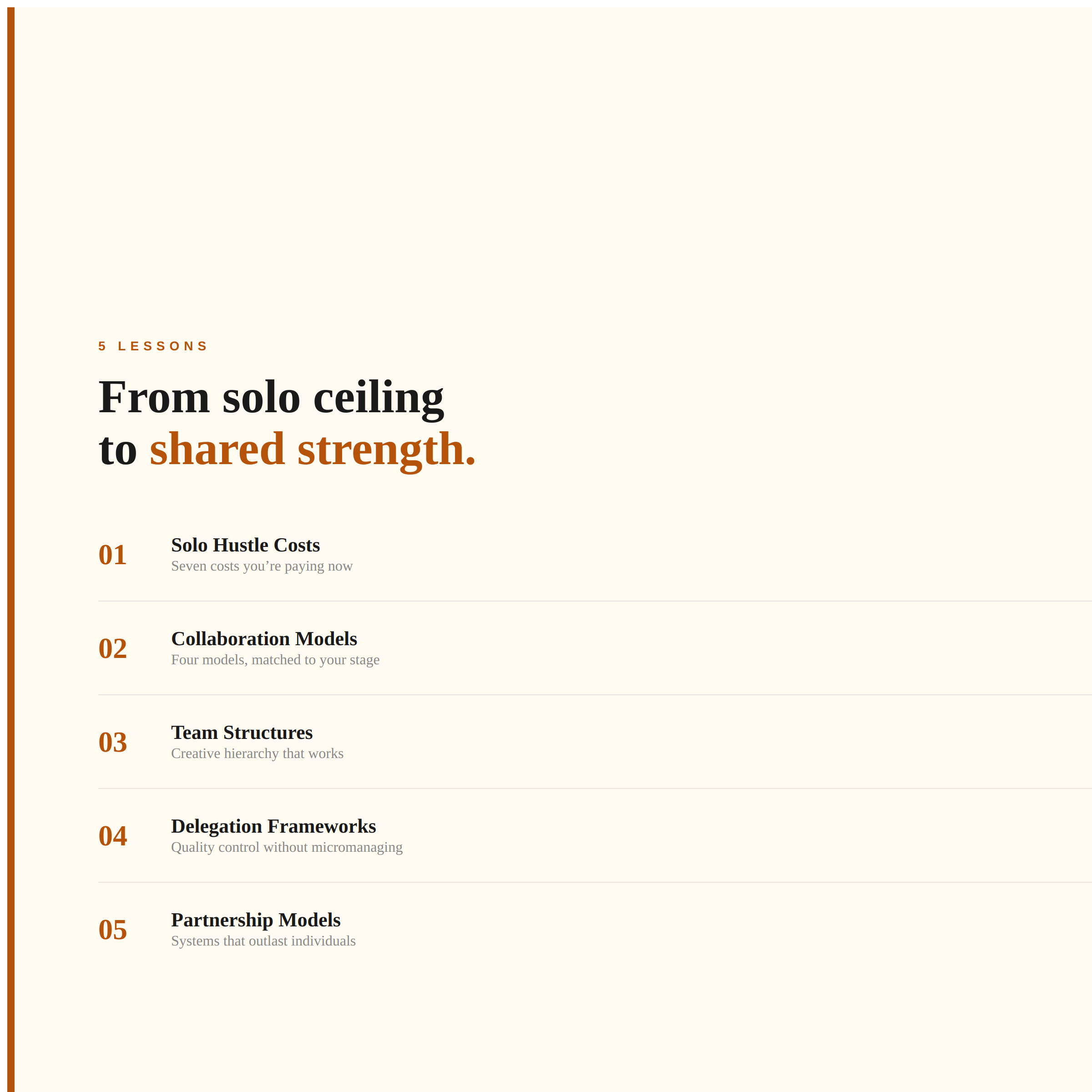
Task: Click the lesson number 05
Action: (112, 930)
